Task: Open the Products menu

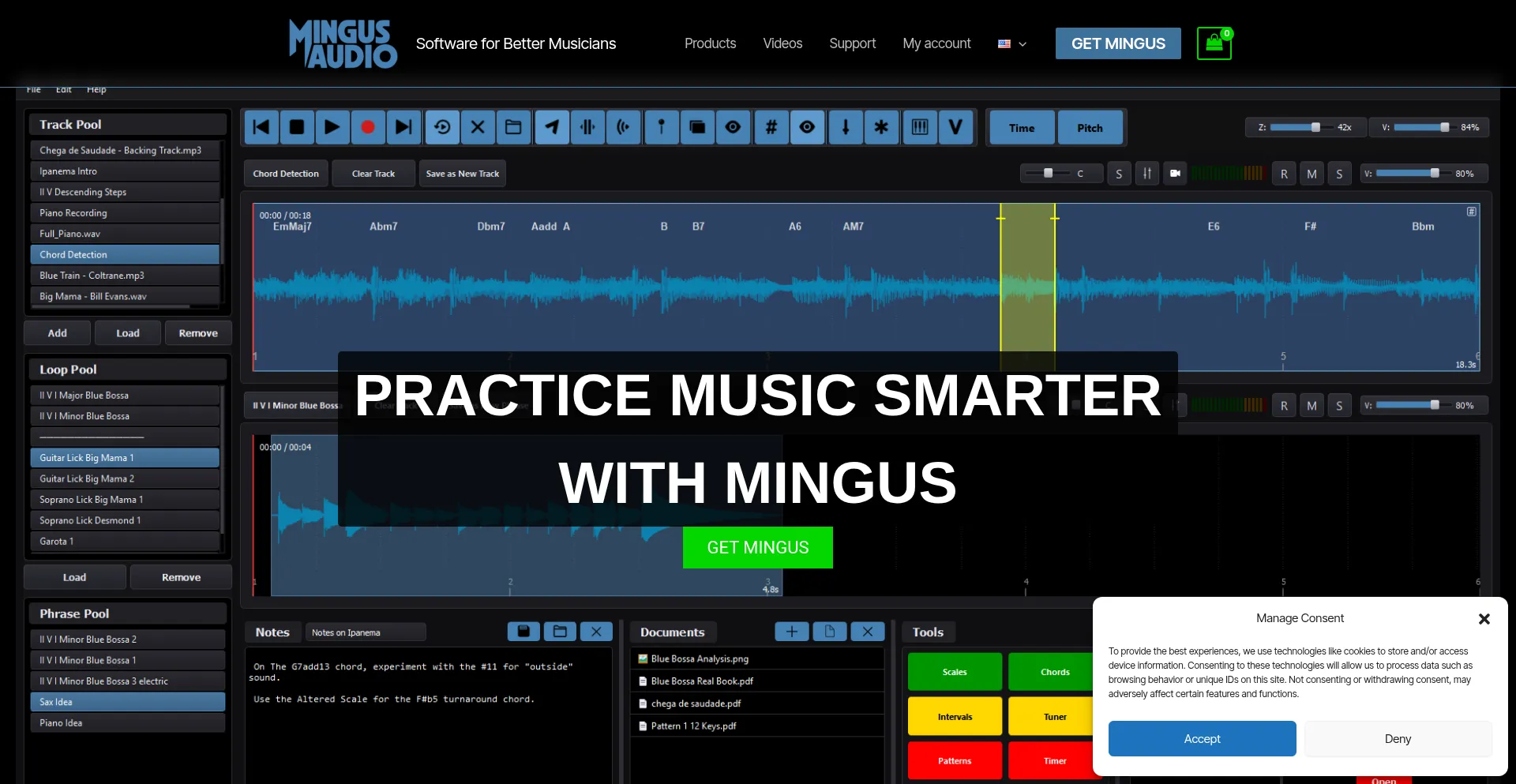Action: click(x=710, y=43)
